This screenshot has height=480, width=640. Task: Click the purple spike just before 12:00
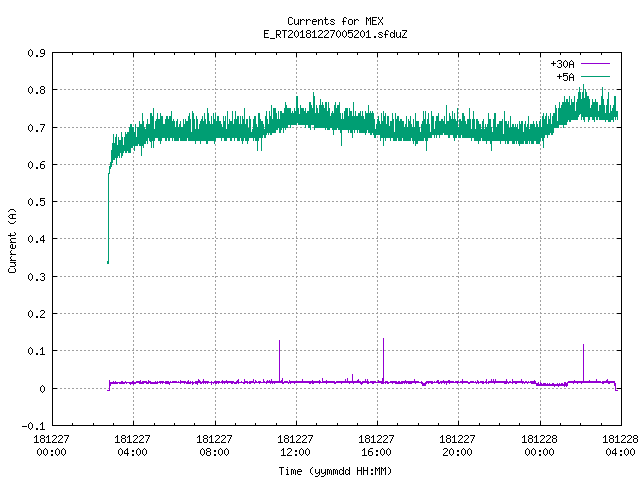pyautogui.click(x=280, y=361)
